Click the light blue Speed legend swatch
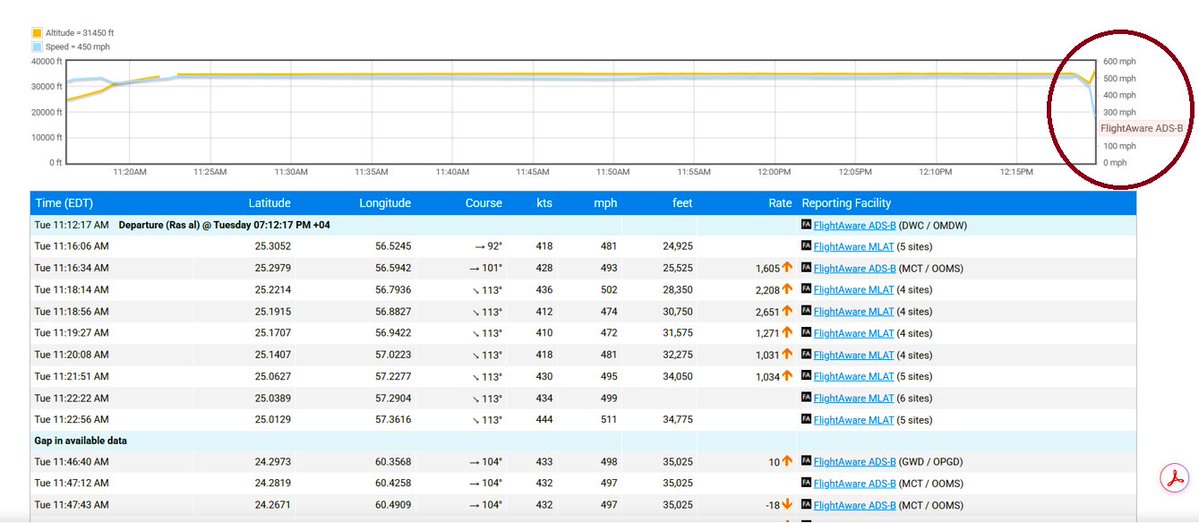Image resolution: width=1199 pixels, height=523 pixels. click(x=37, y=47)
